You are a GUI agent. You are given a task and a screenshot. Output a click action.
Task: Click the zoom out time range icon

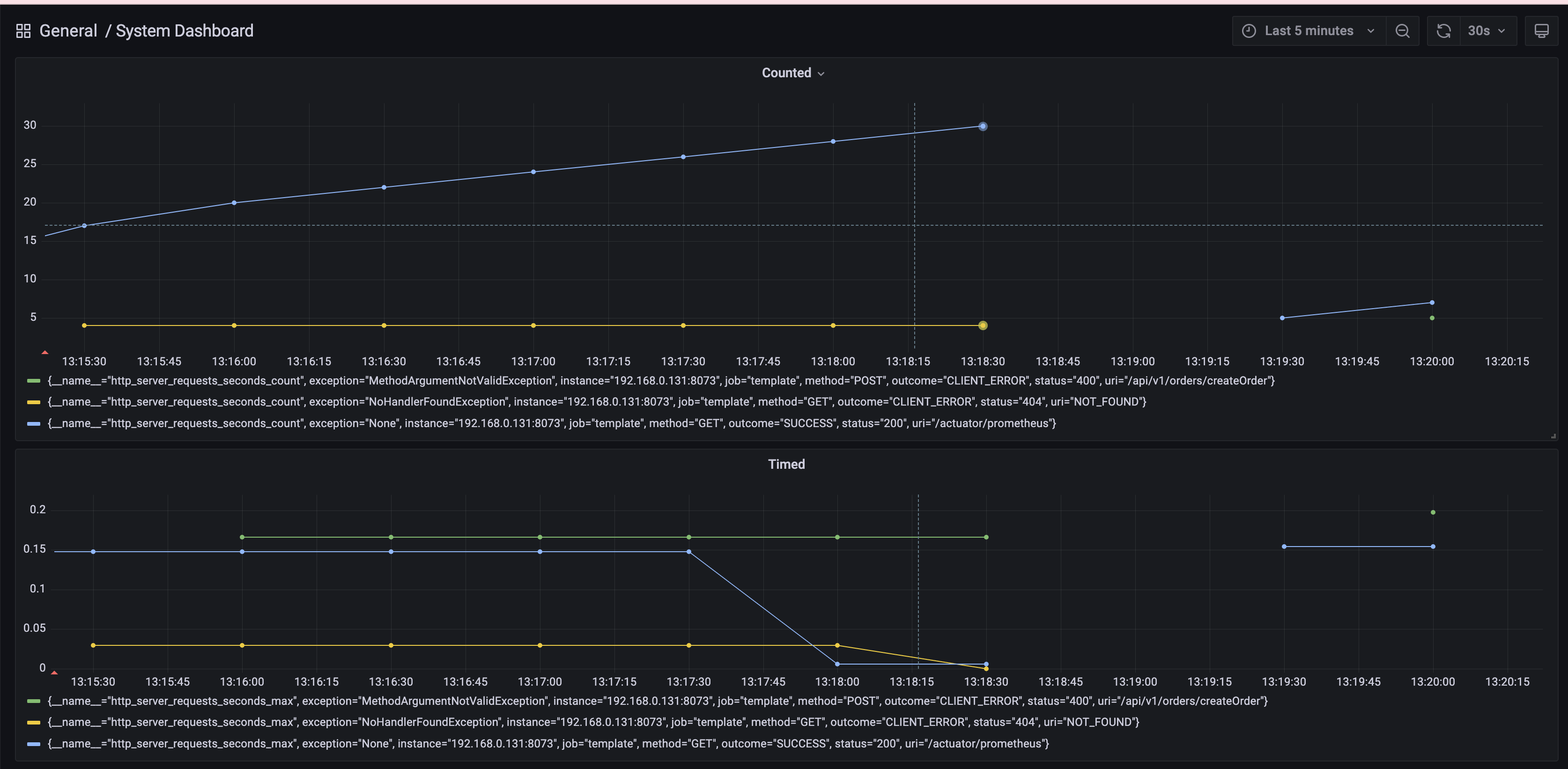tap(1402, 31)
